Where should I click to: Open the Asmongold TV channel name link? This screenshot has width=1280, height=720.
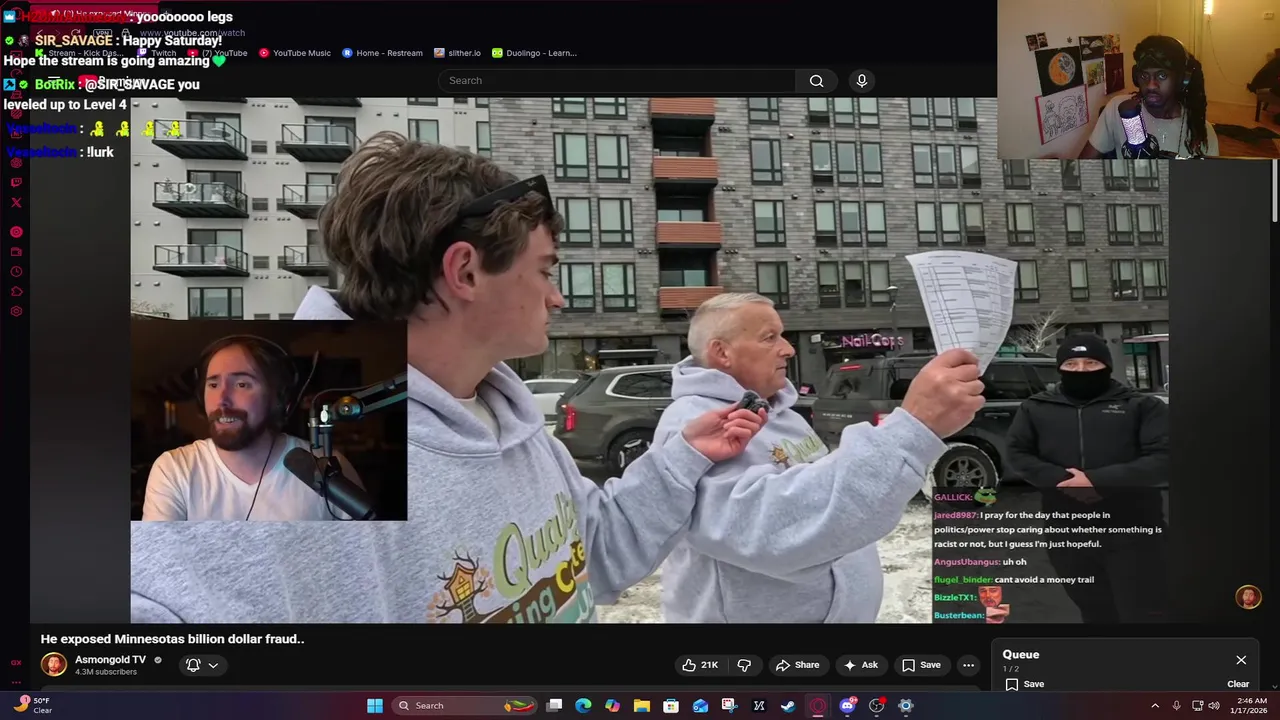click(x=110, y=660)
